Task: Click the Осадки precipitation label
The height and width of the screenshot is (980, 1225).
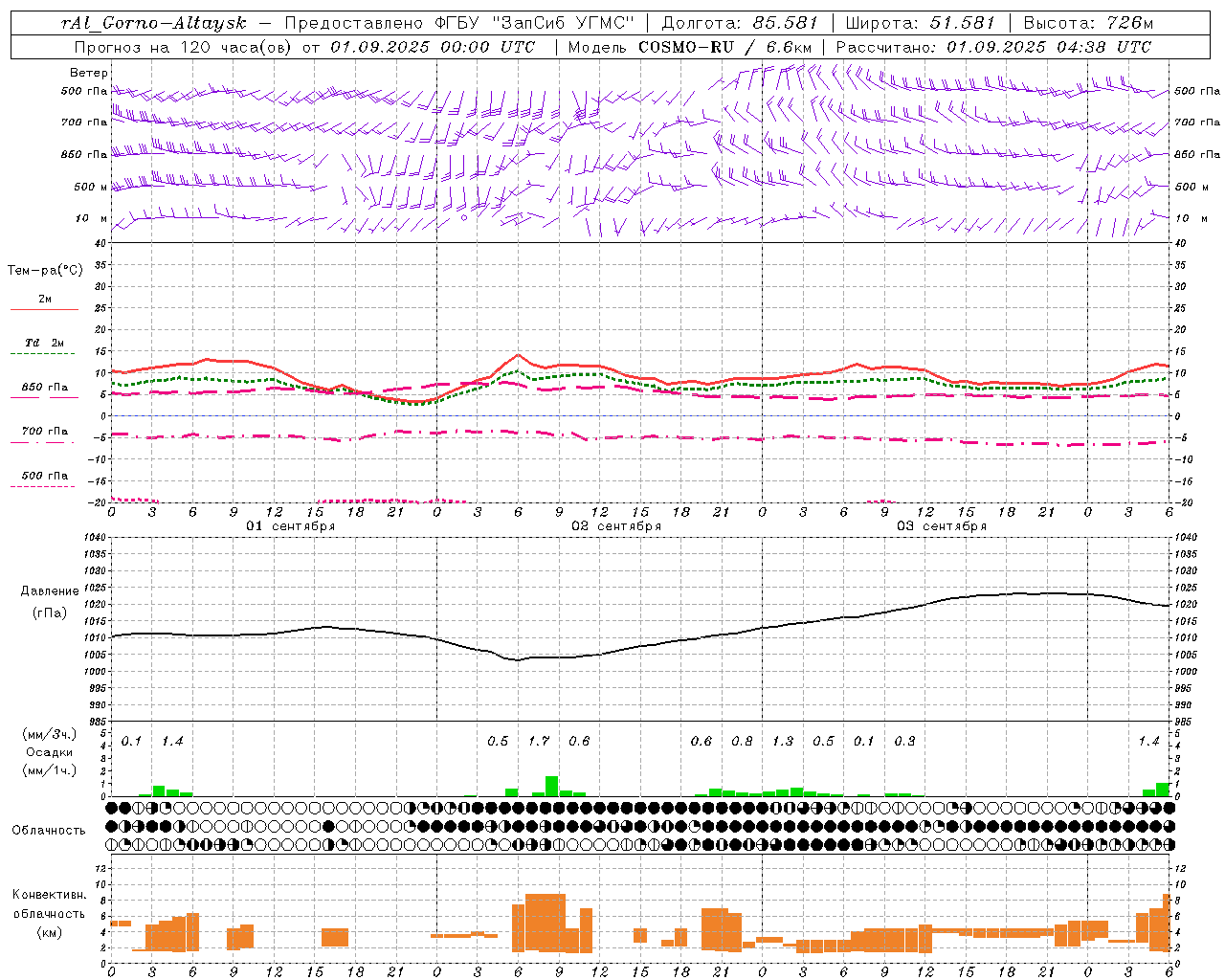Action: (49, 752)
